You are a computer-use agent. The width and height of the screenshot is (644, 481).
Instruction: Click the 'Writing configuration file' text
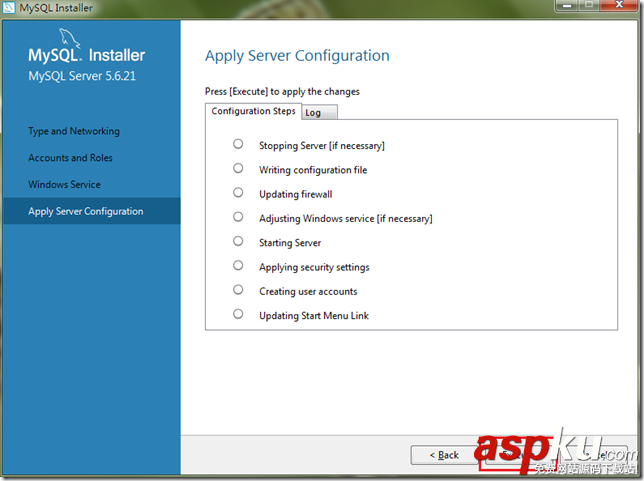[x=313, y=170]
